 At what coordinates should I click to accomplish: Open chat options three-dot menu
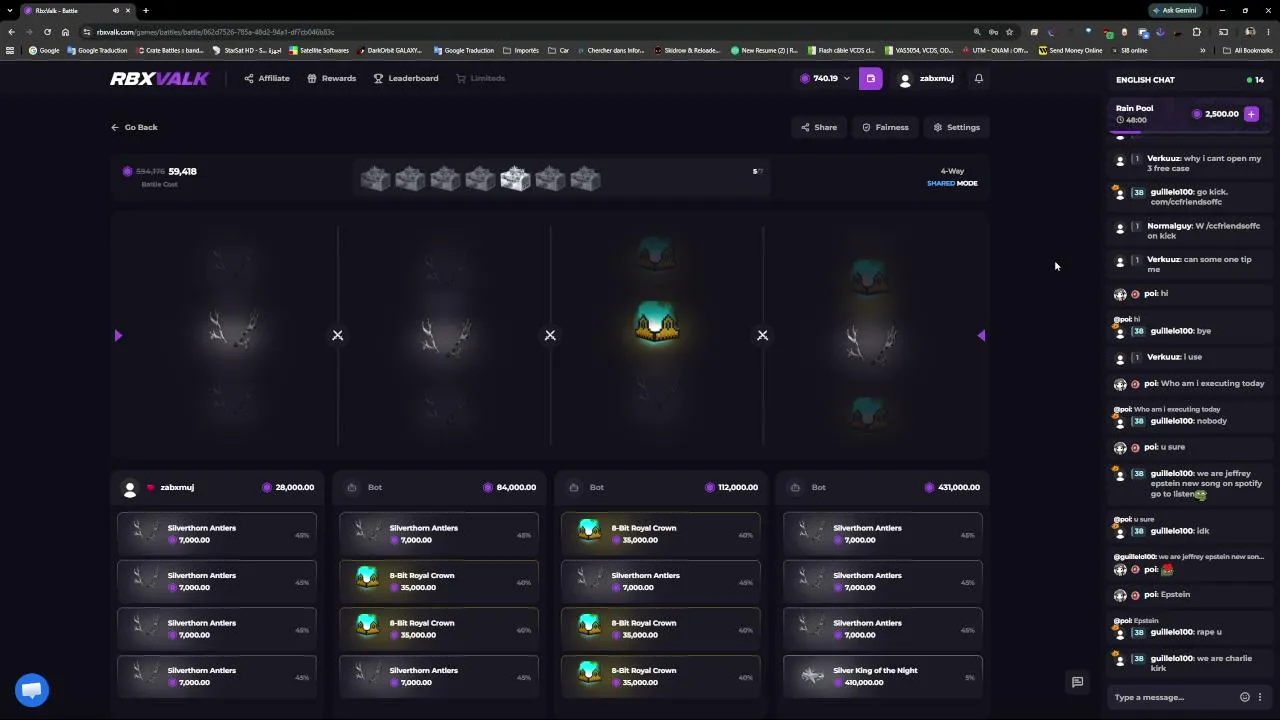[x=1260, y=697]
